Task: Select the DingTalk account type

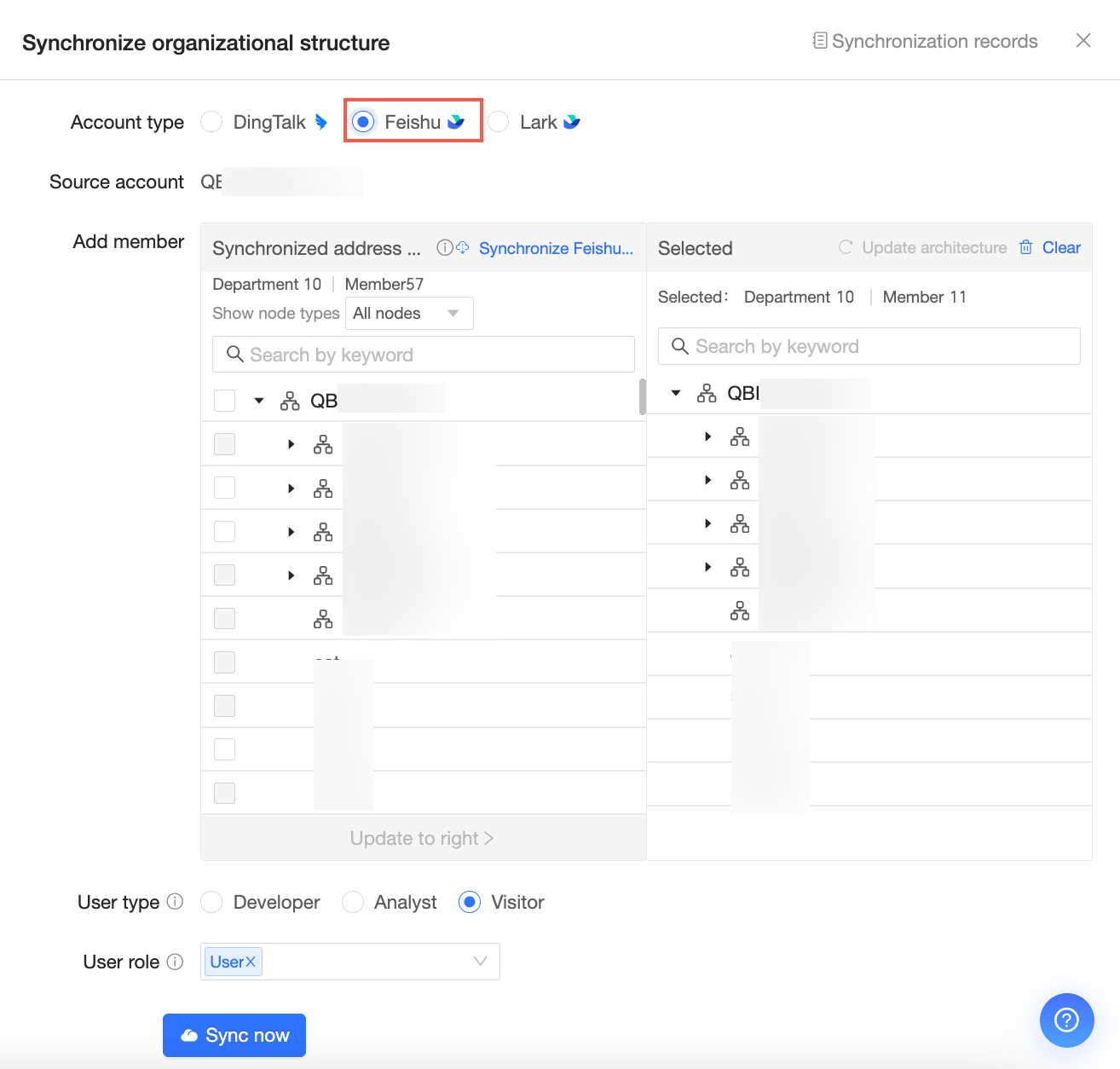Action: 211,122
